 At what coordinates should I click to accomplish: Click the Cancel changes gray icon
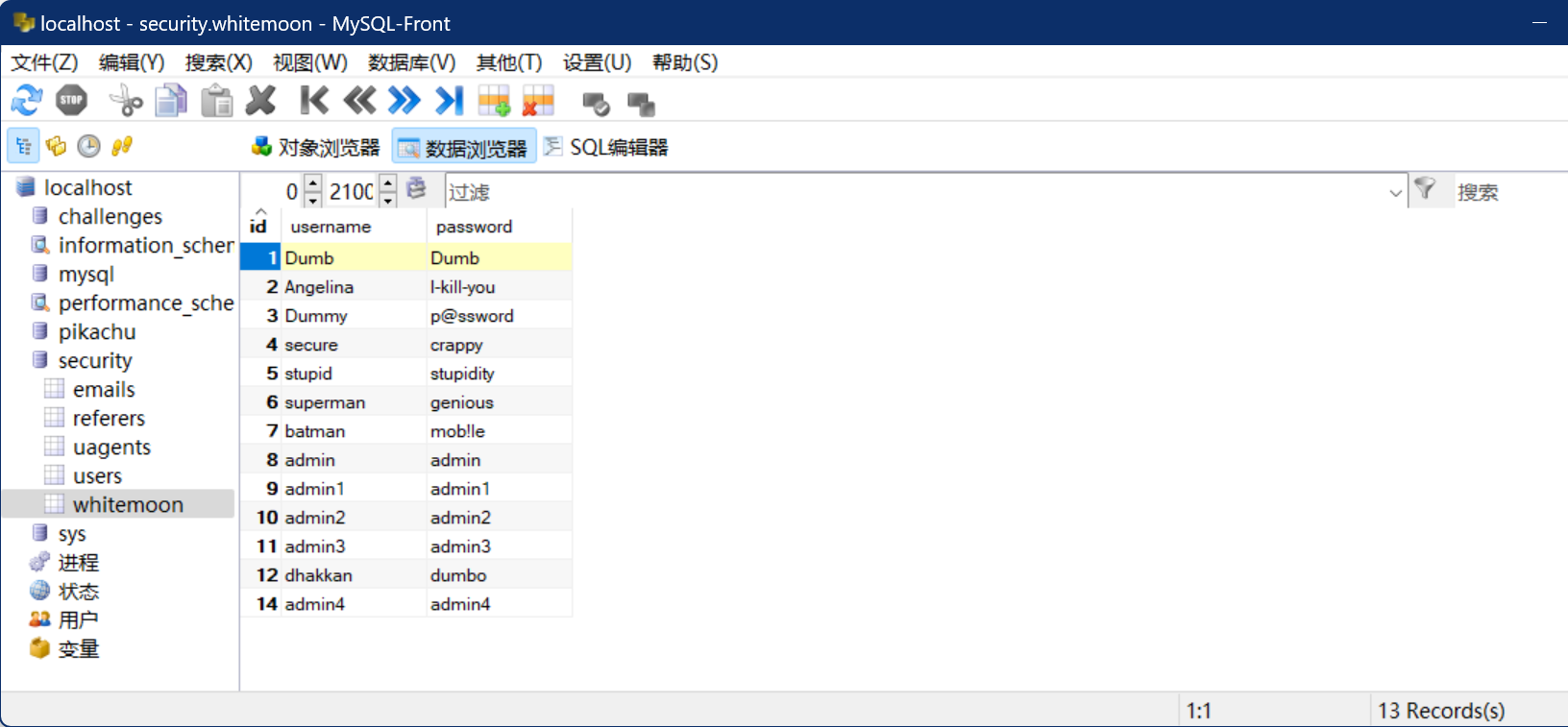[x=641, y=102]
